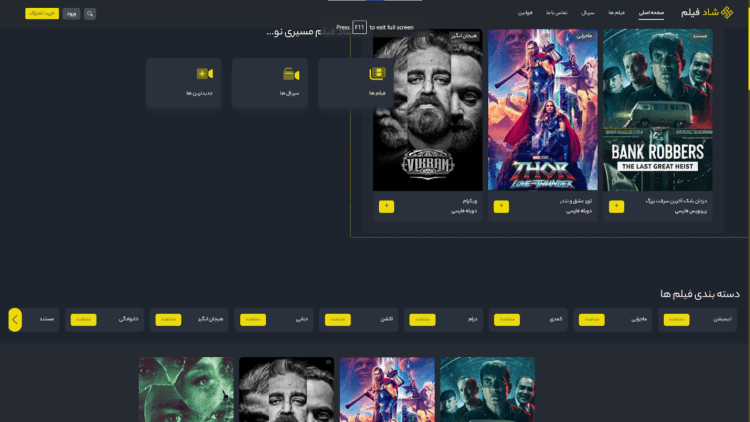
Task: Click the دسته بندی فیلم ها heading
Action: [x=700, y=294]
